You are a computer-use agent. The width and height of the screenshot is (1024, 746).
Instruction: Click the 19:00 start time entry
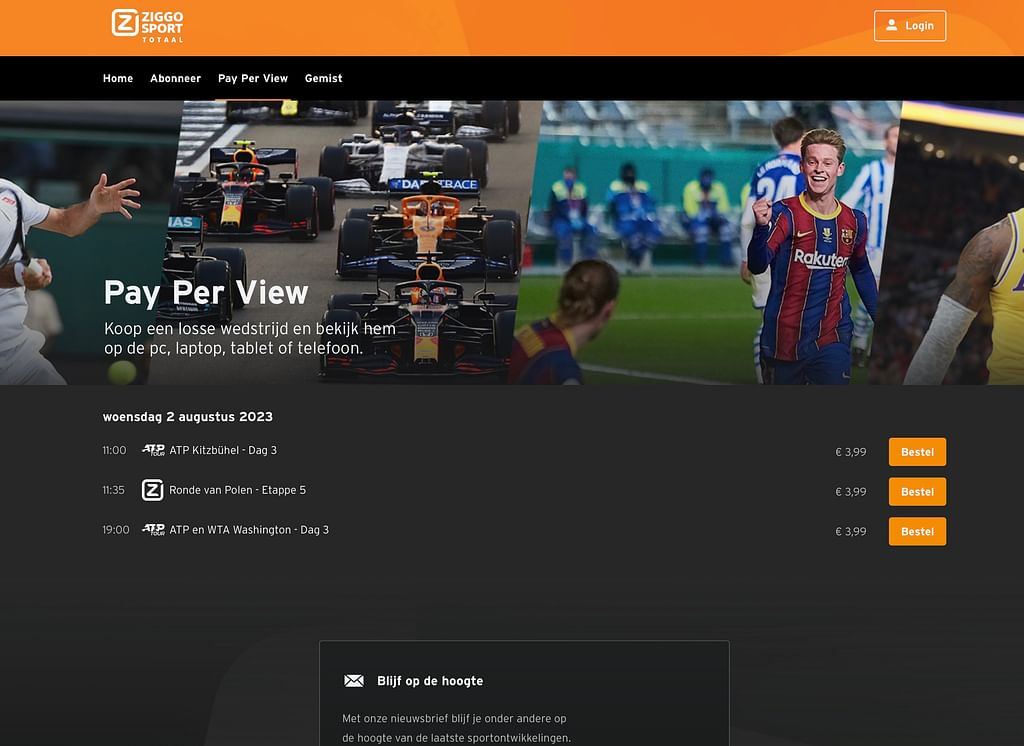[x=115, y=530]
